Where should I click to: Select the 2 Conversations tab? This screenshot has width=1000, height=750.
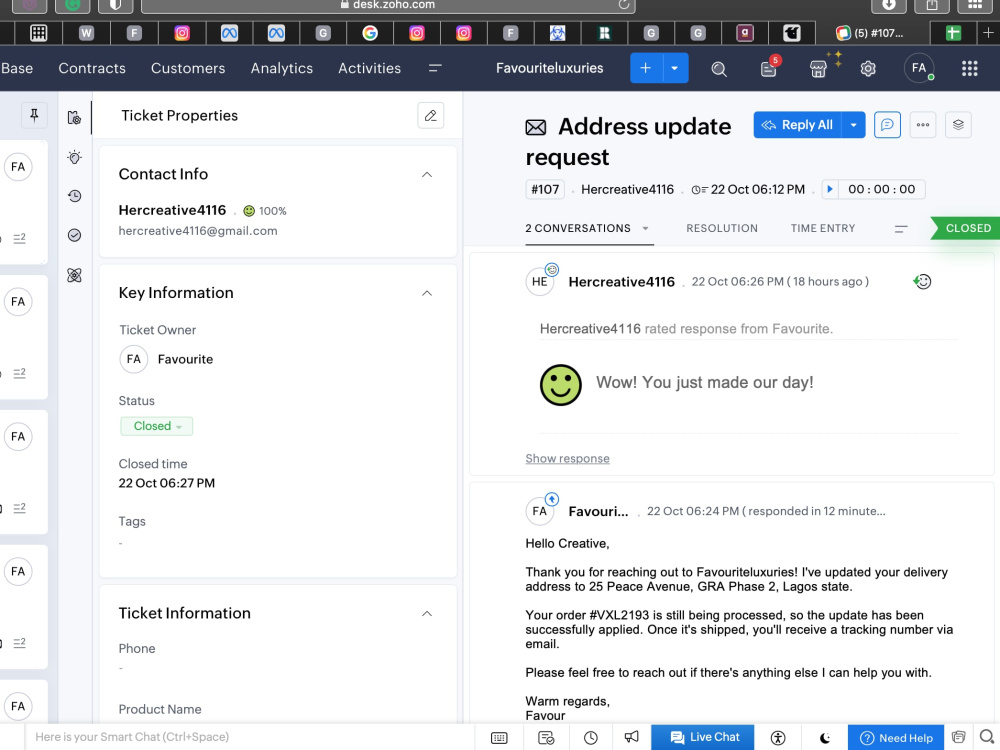tap(578, 228)
